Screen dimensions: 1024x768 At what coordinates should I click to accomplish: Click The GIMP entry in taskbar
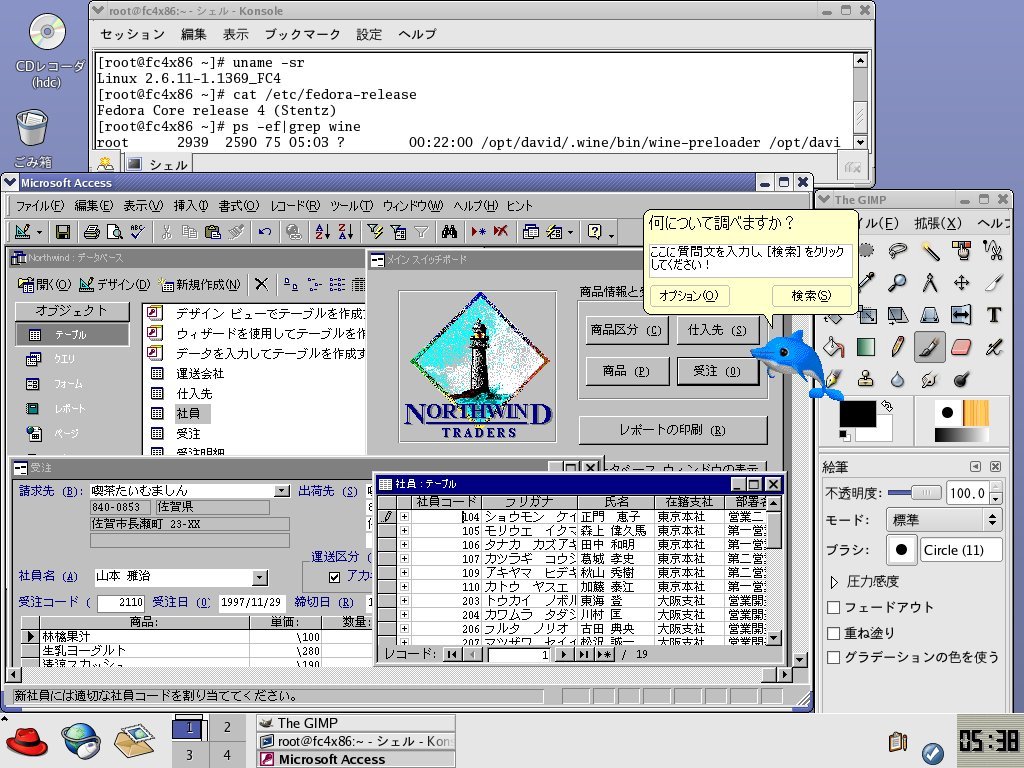[355, 723]
